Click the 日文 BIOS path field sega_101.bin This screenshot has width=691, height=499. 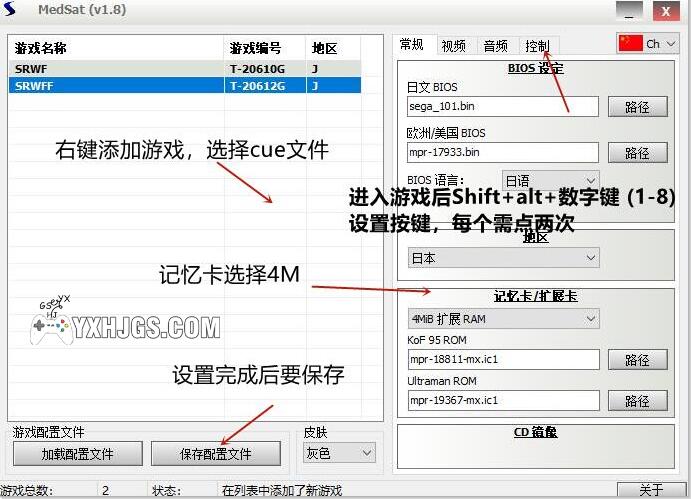[503, 106]
